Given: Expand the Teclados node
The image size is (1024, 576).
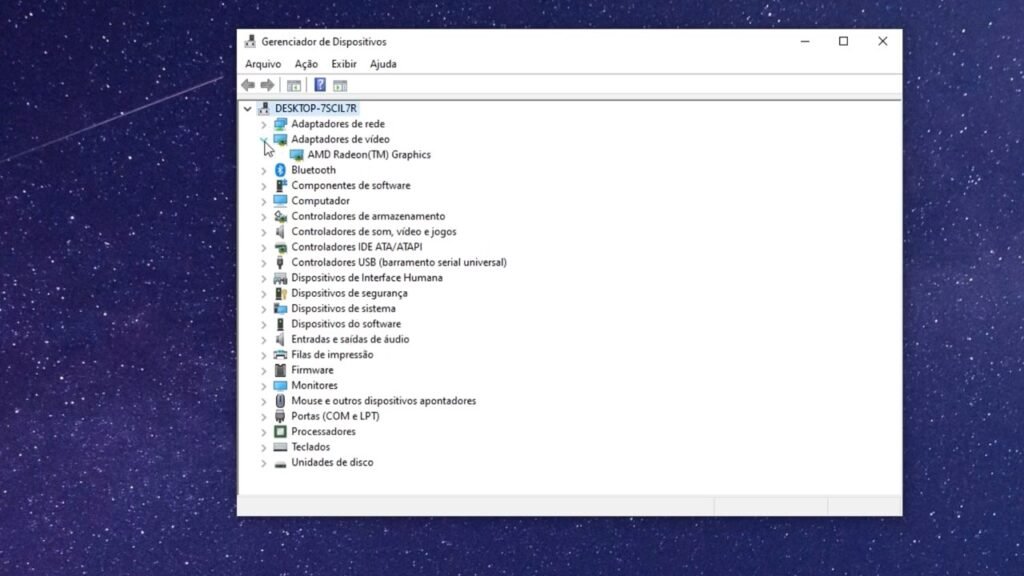Looking at the screenshot, I should [x=264, y=447].
